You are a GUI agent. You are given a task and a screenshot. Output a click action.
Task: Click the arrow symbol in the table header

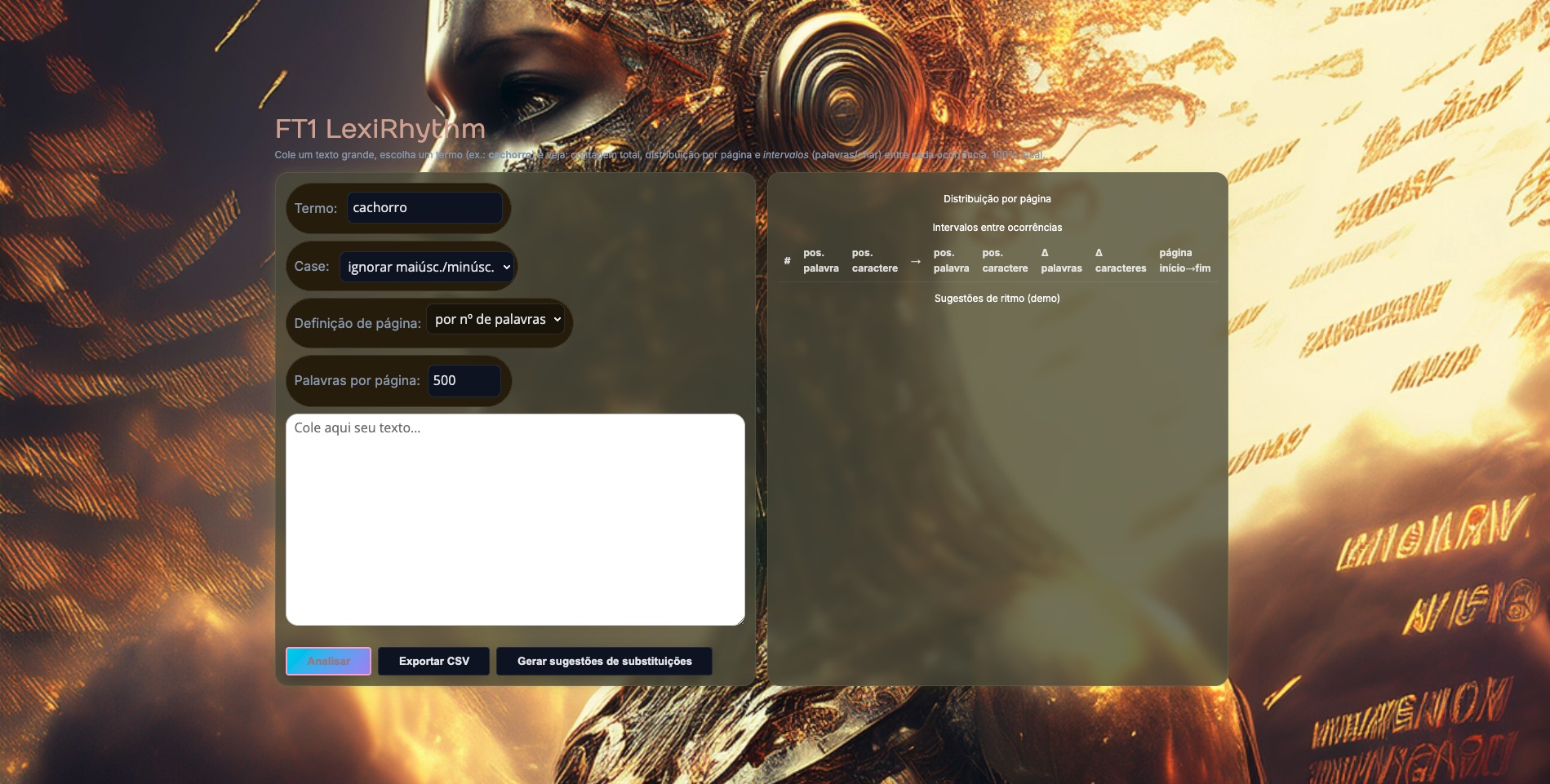point(915,261)
